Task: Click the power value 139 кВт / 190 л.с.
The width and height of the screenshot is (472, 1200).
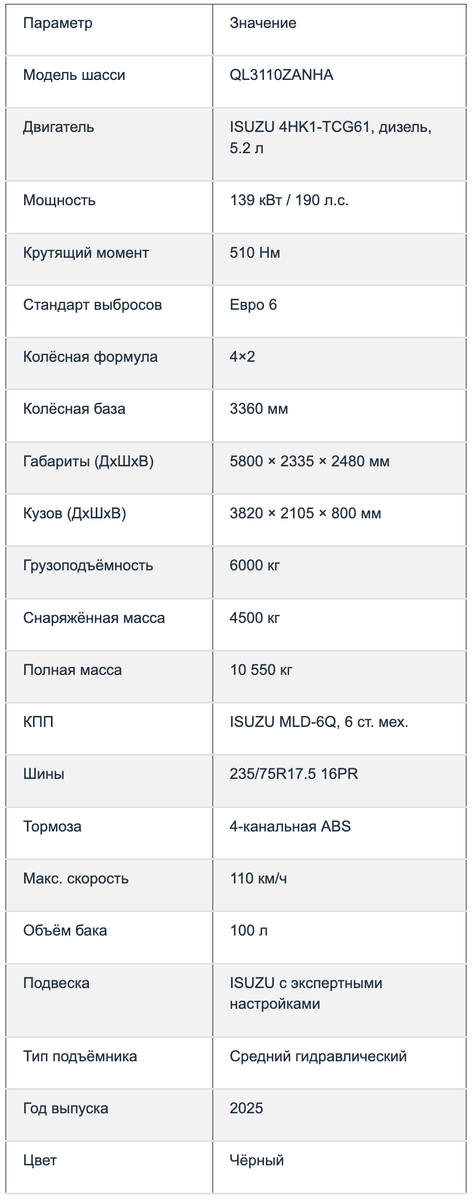Action: click(289, 200)
